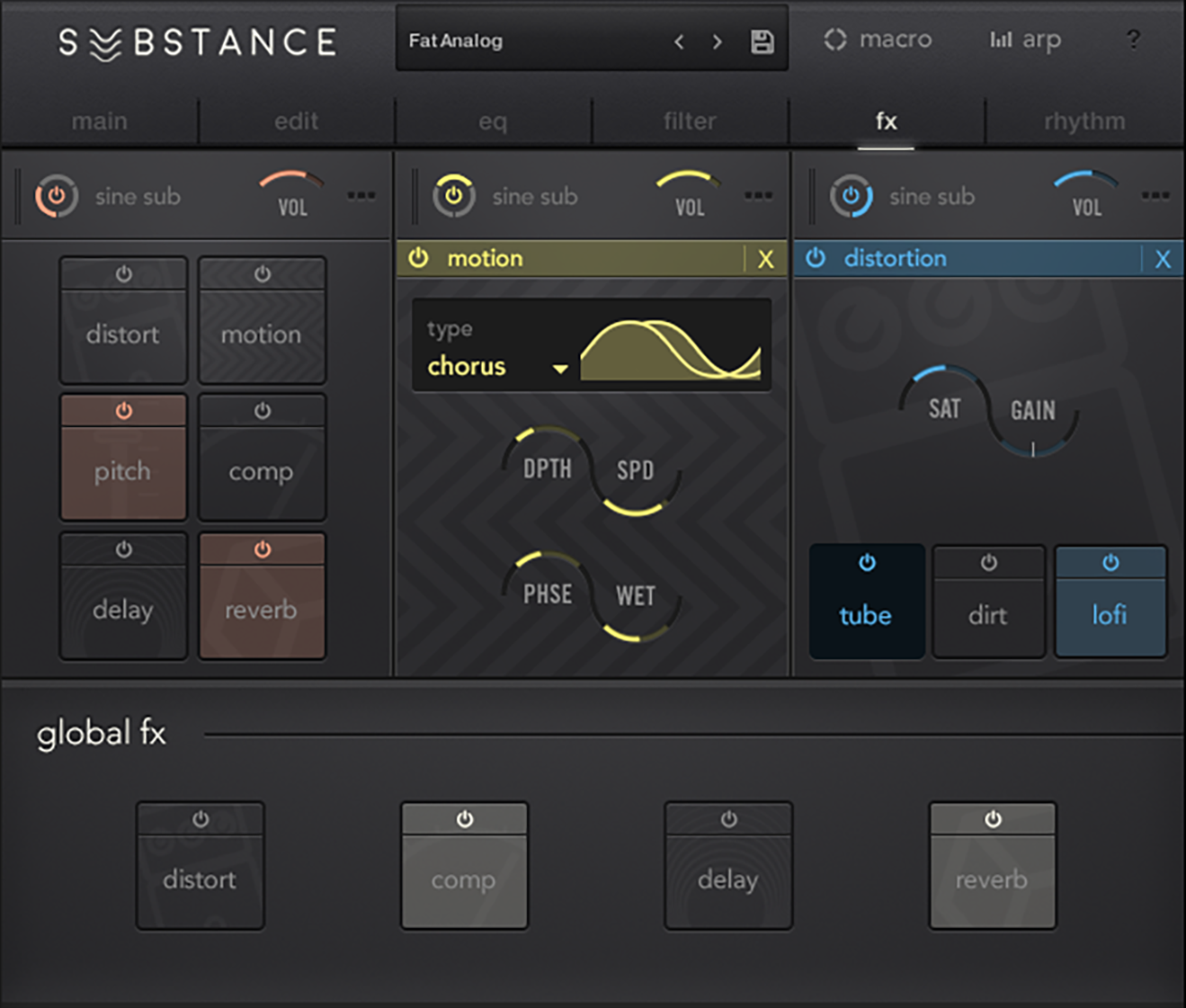Click the previous preset arrow

coord(679,40)
